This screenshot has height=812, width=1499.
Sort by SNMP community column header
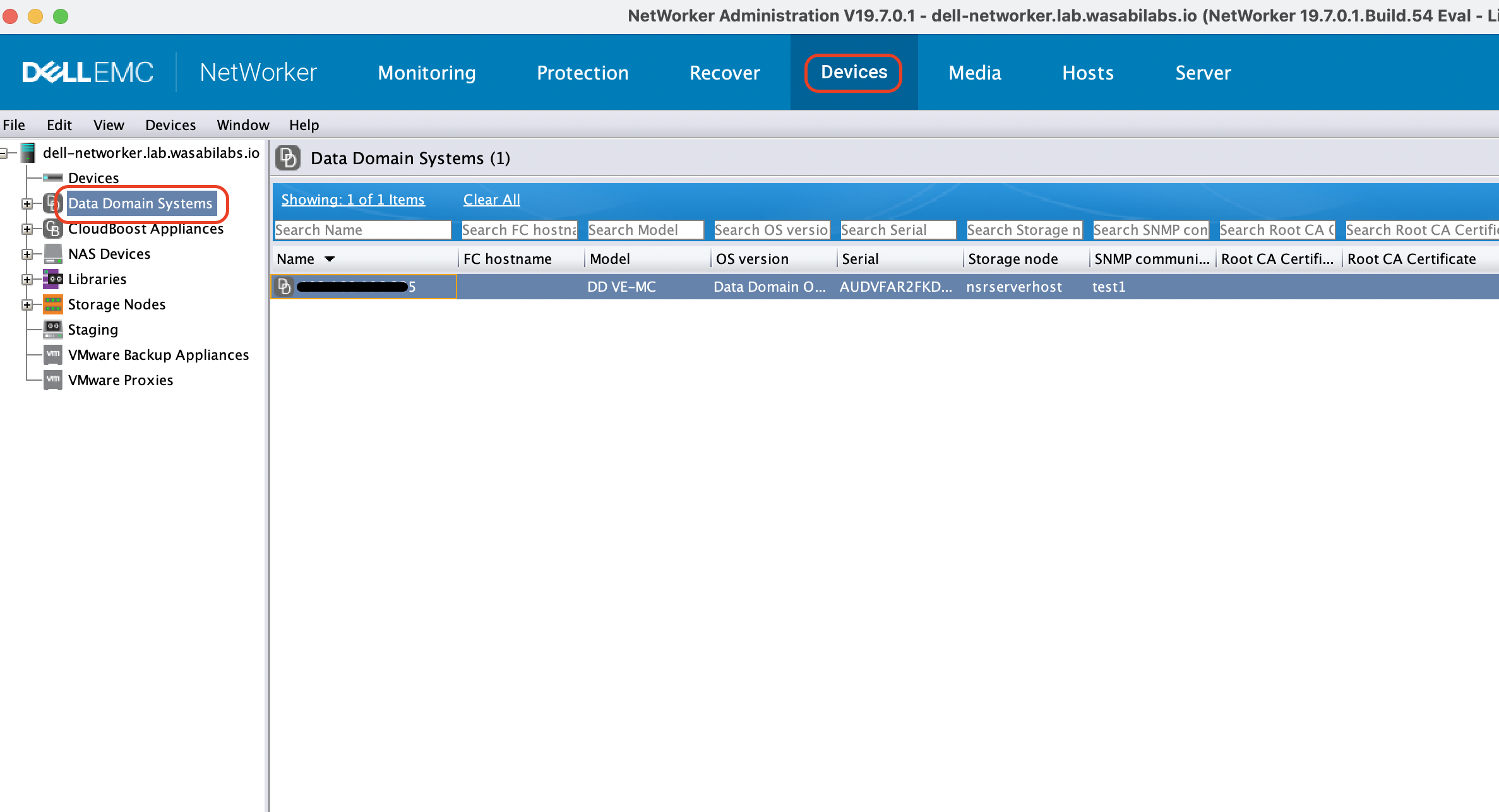tap(1152, 259)
